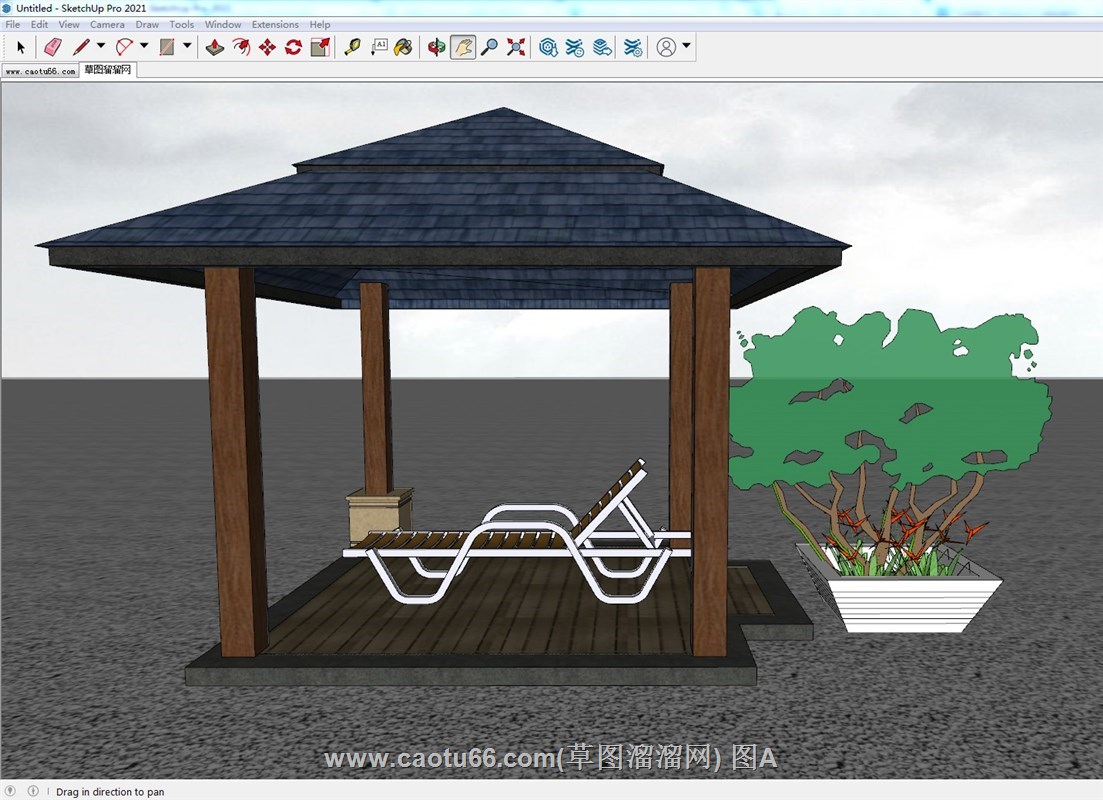This screenshot has width=1103, height=800.
Task: Click the 'Drag in direction to pan' status text
Action: (110, 792)
